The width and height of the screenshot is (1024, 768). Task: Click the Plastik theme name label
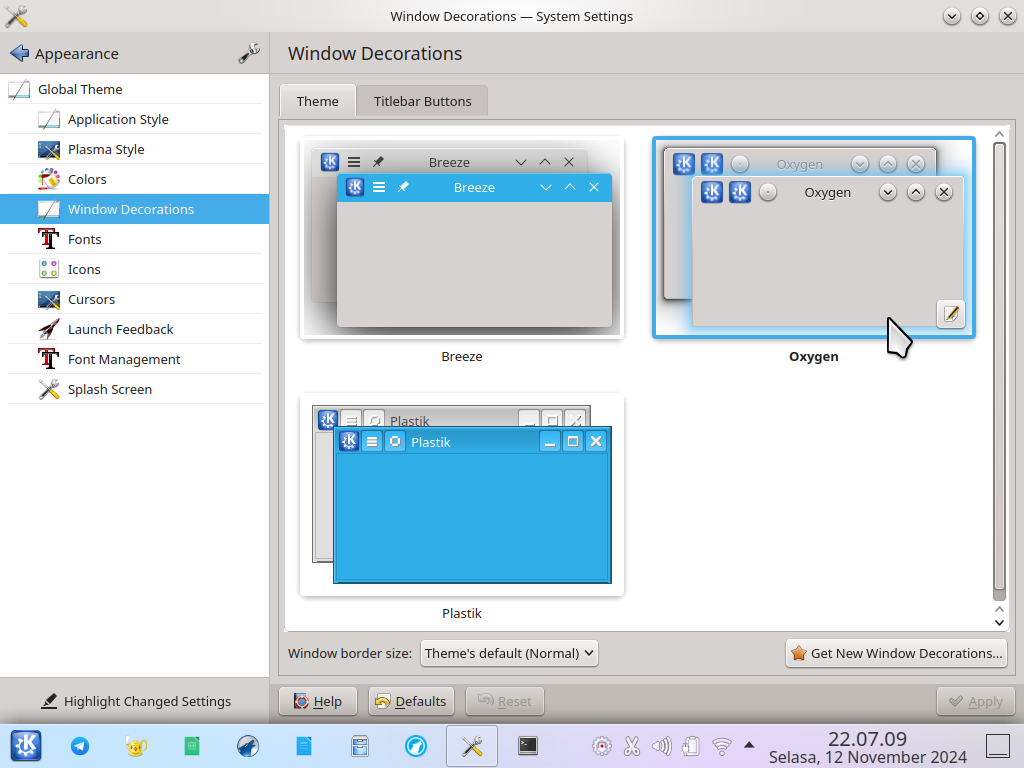click(x=462, y=613)
